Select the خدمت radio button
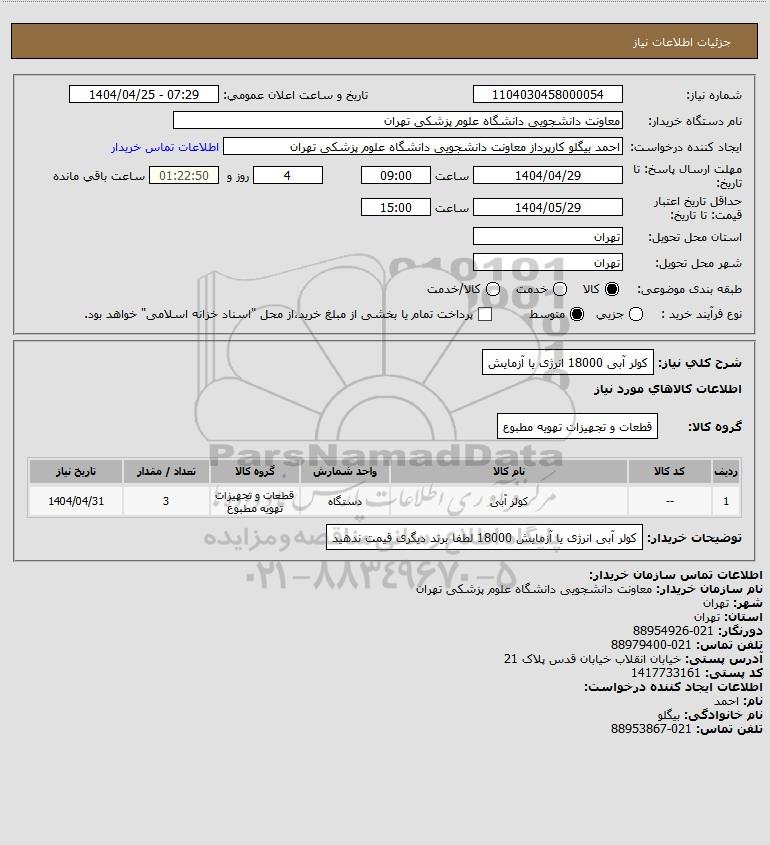The height and width of the screenshot is (845, 770). click(x=560, y=289)
